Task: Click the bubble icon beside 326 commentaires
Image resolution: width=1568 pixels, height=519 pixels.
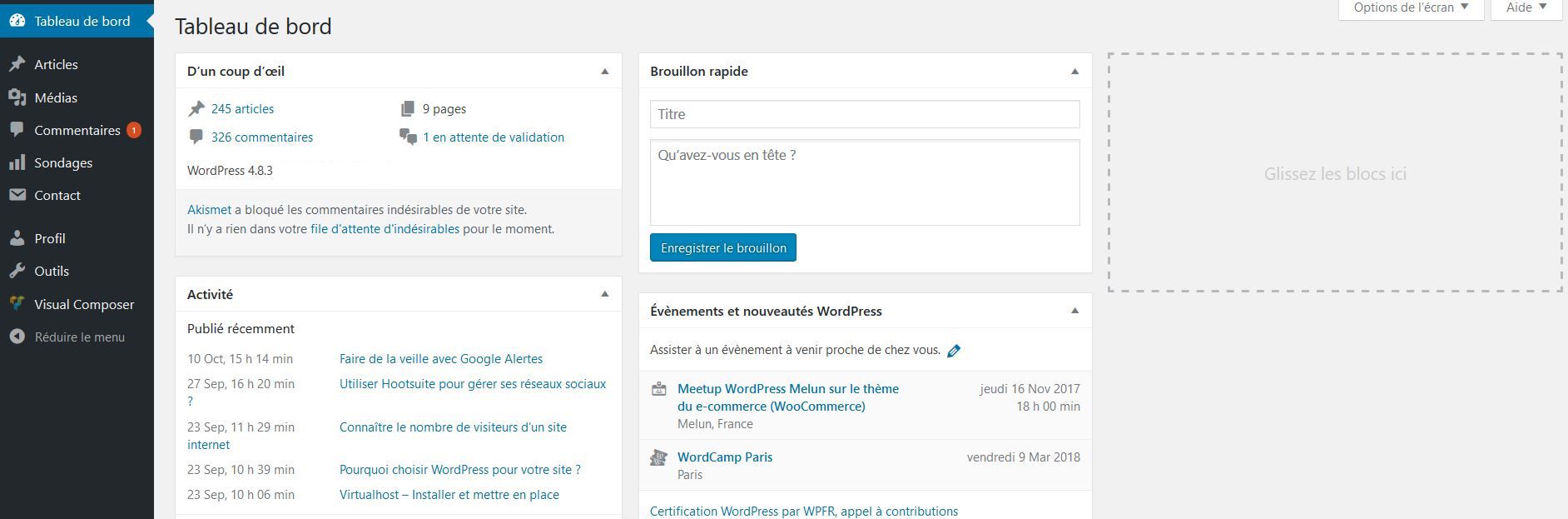Action: (196, 137)
